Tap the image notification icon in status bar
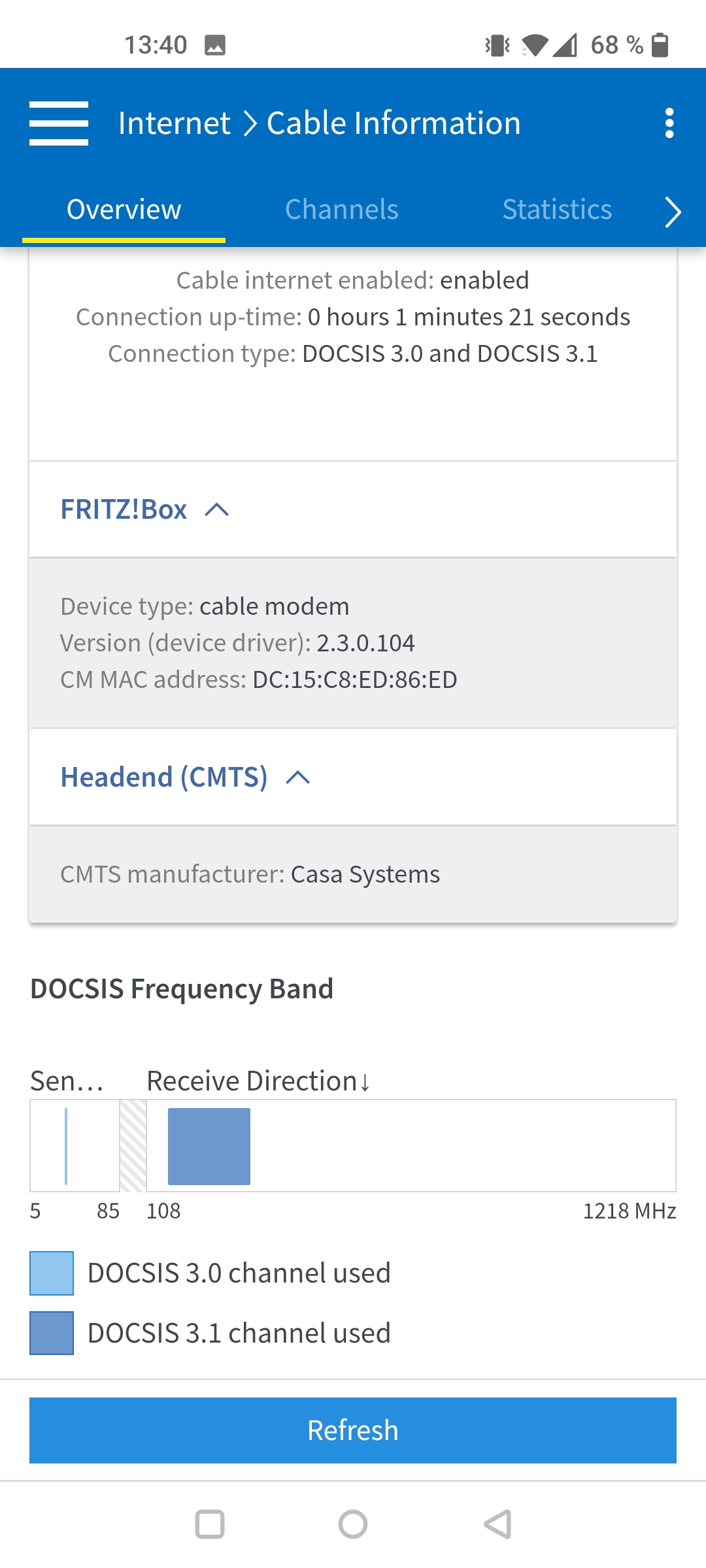The width and height of the screenshot is (706, 1568). pyautogui.click(x=215, y=45)
